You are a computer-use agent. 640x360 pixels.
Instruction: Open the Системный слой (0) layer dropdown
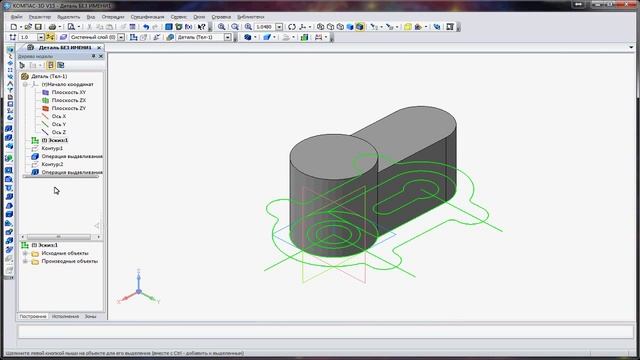121,37
